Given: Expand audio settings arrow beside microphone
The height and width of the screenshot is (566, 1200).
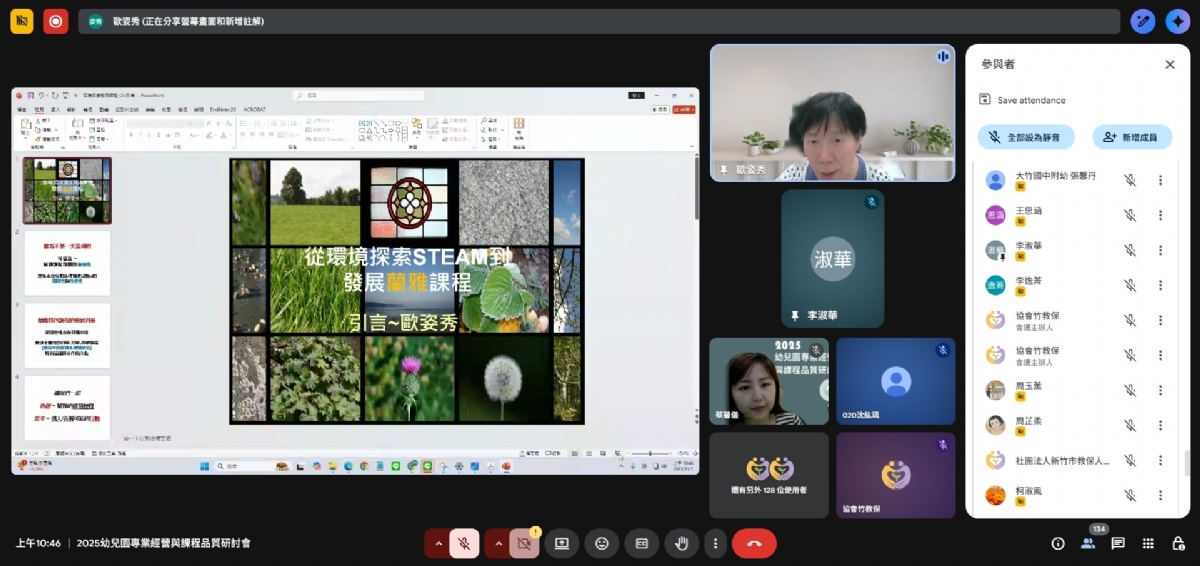Looking at the screenshot, I should tap(437, 543).
